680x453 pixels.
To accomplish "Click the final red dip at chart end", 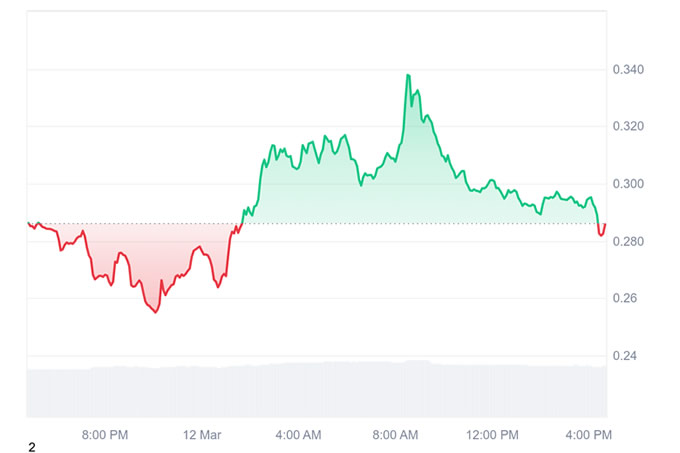I will pos(602,232).
